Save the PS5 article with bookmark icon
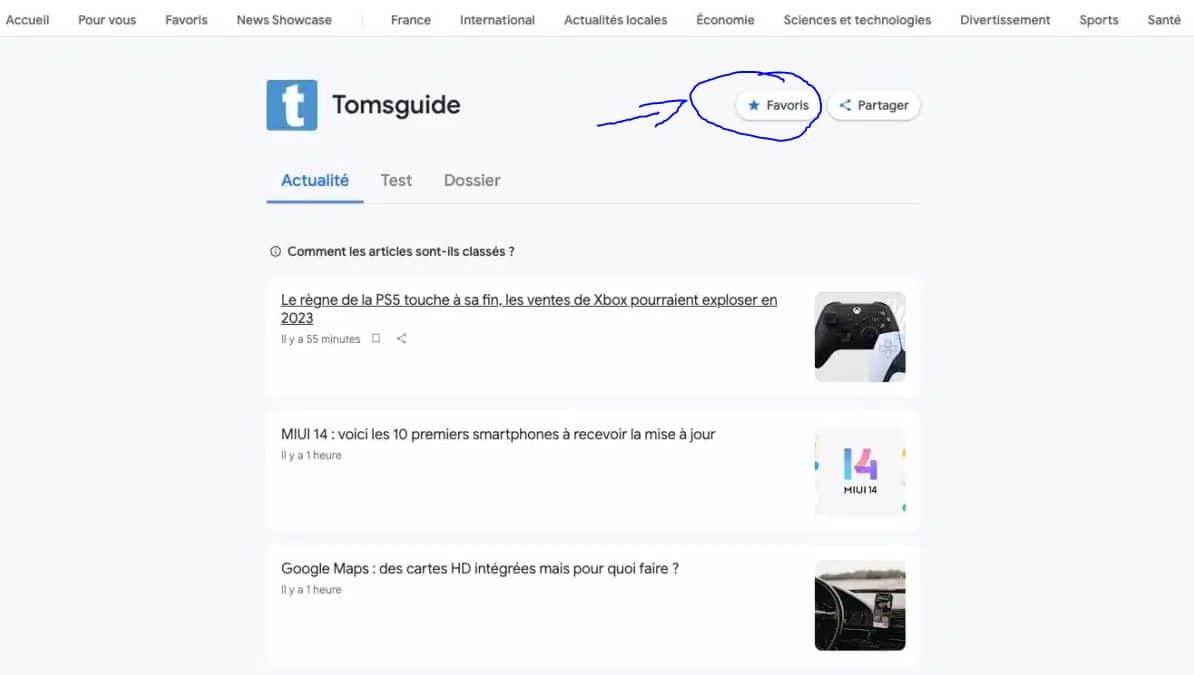The image size is (1194, 675). tap(375, 338)
